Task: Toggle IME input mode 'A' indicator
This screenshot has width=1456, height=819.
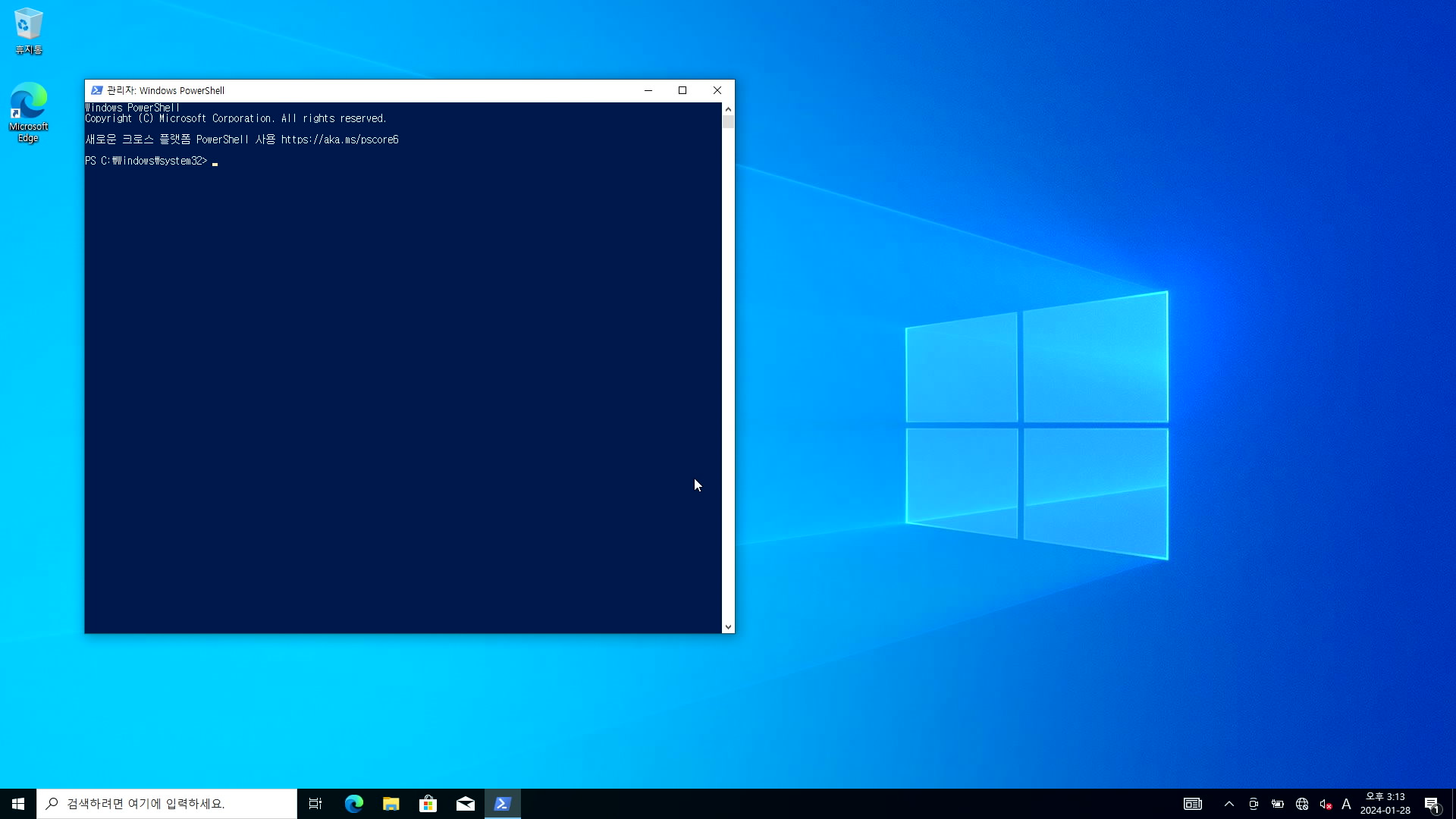Action: pos(1346,804)
